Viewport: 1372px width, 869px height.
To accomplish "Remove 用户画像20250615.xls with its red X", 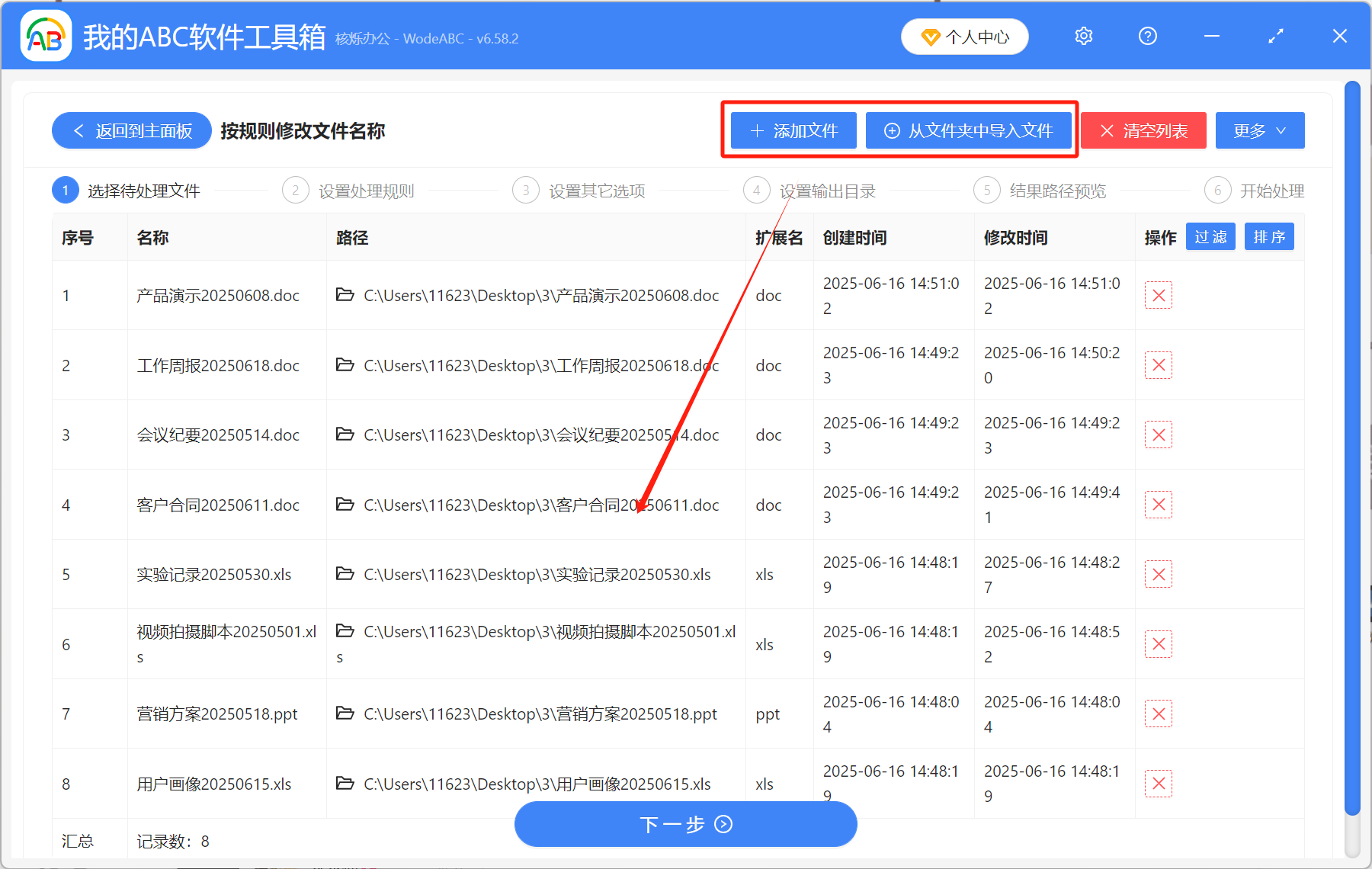I will [x=1158, y=783].
